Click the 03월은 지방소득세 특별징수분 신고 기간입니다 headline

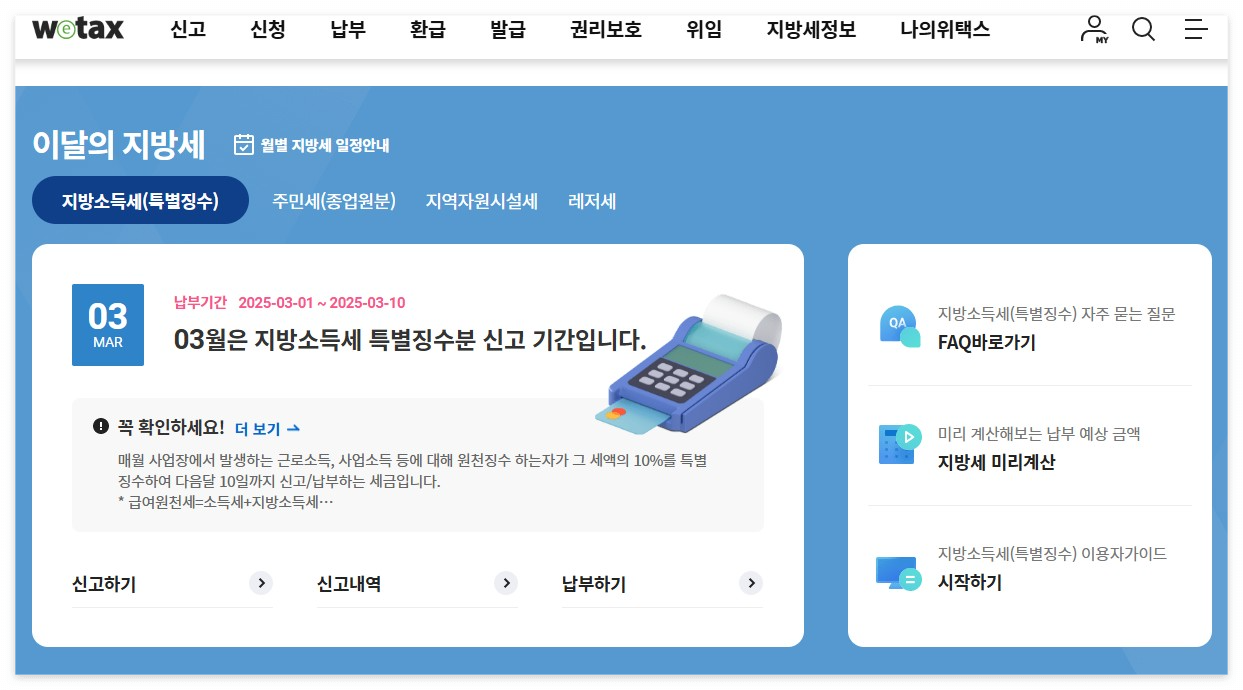(410, 339)
